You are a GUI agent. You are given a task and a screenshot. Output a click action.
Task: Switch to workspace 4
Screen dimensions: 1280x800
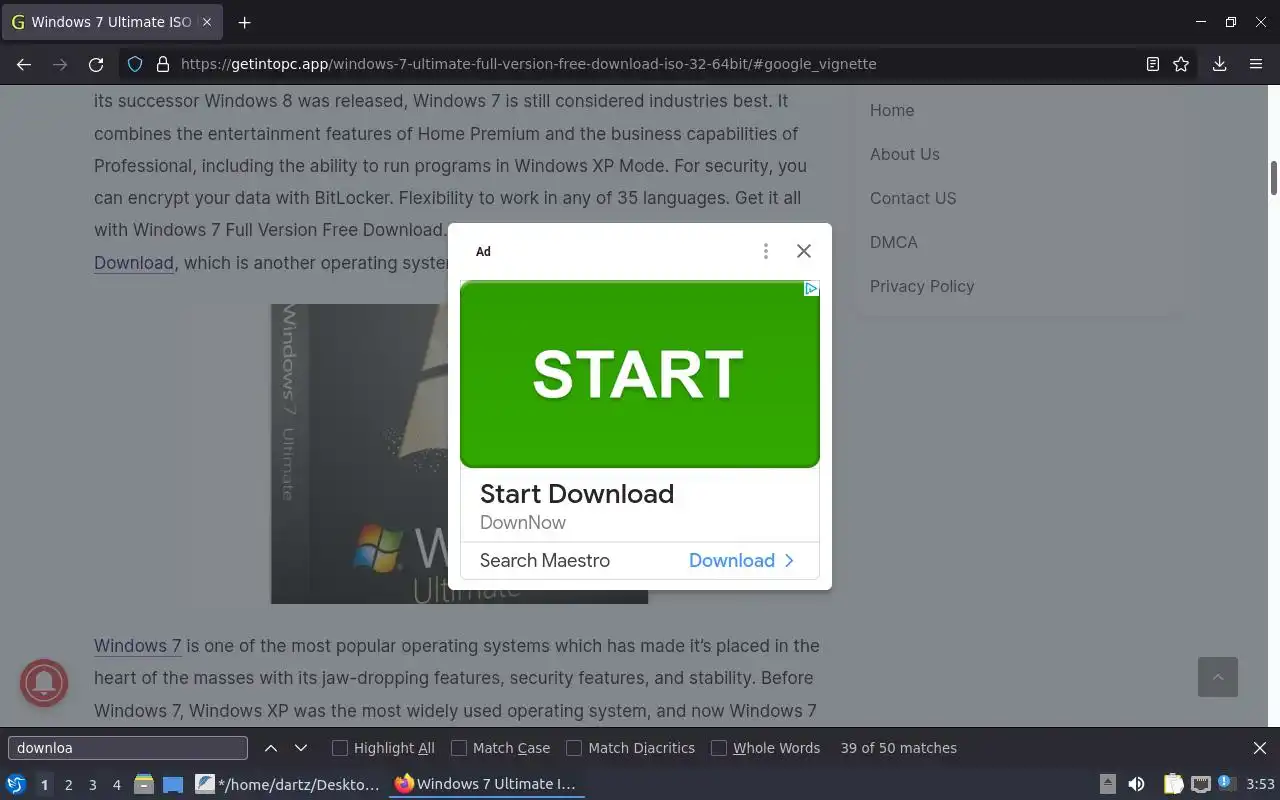[116, 785]
